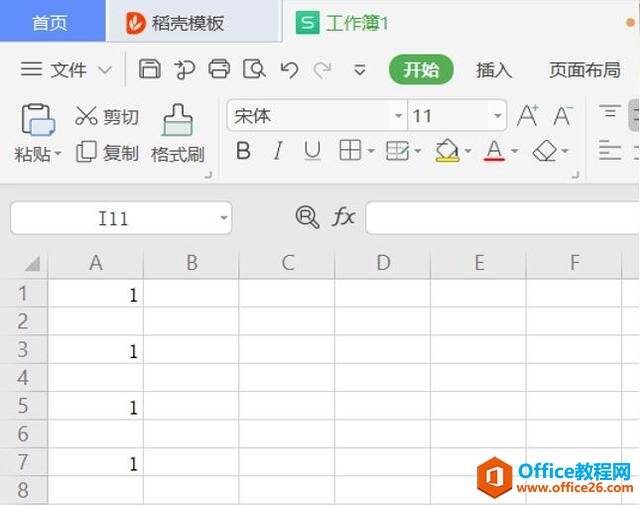Open quick access toolbar customization arrow
The image size is (640, 505).
pos(359,70)
